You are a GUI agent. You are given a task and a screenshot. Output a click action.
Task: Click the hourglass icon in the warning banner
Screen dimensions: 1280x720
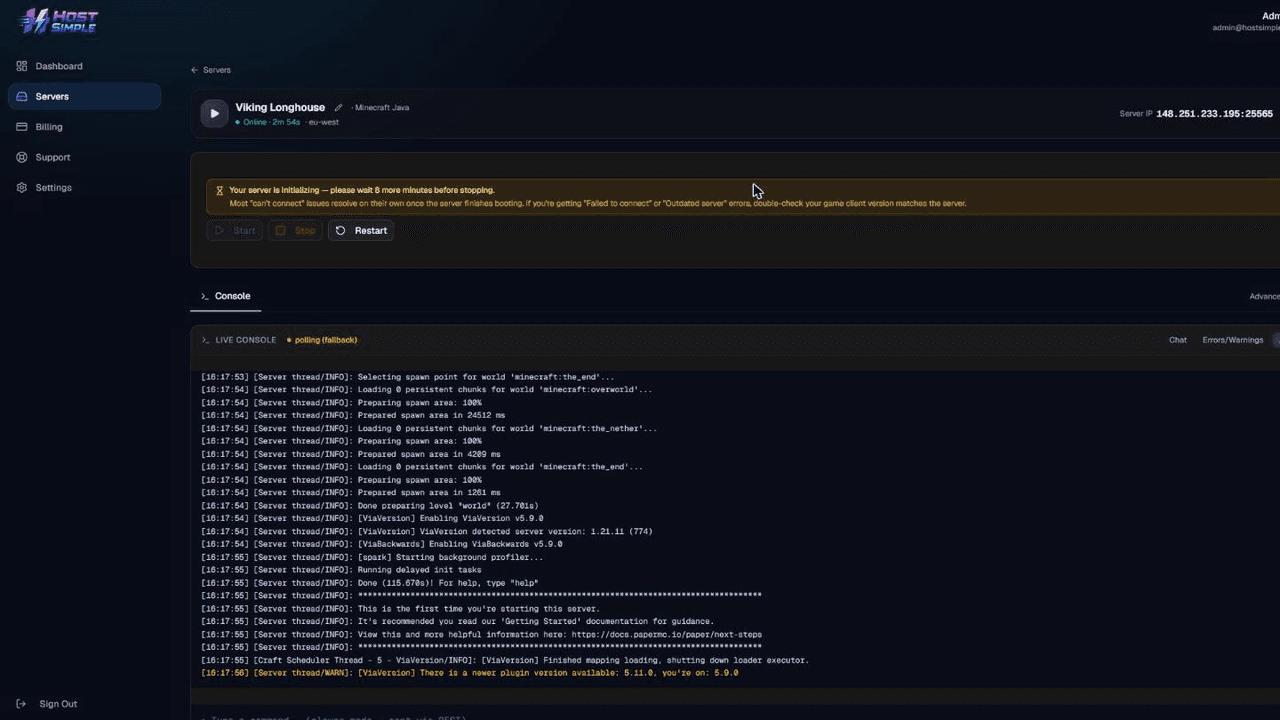pos(220,190)
